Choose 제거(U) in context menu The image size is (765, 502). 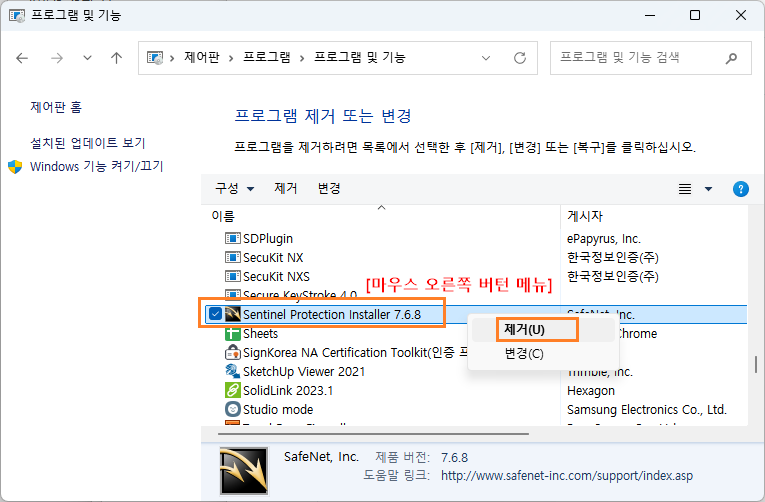click(x=524, y=330)
